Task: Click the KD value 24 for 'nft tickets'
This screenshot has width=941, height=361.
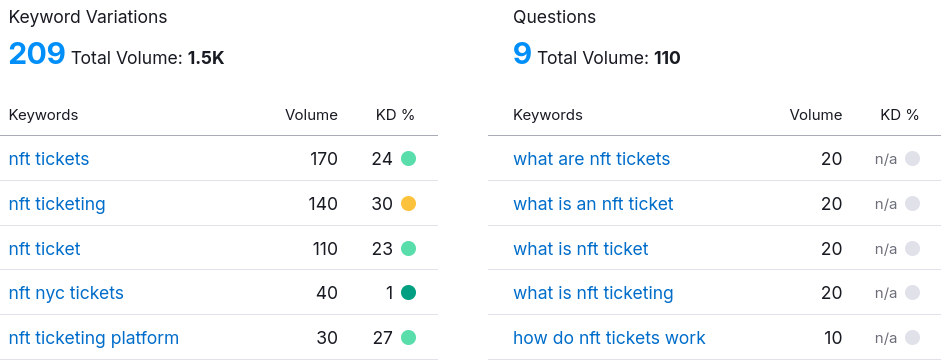Action: click(382, 159)
